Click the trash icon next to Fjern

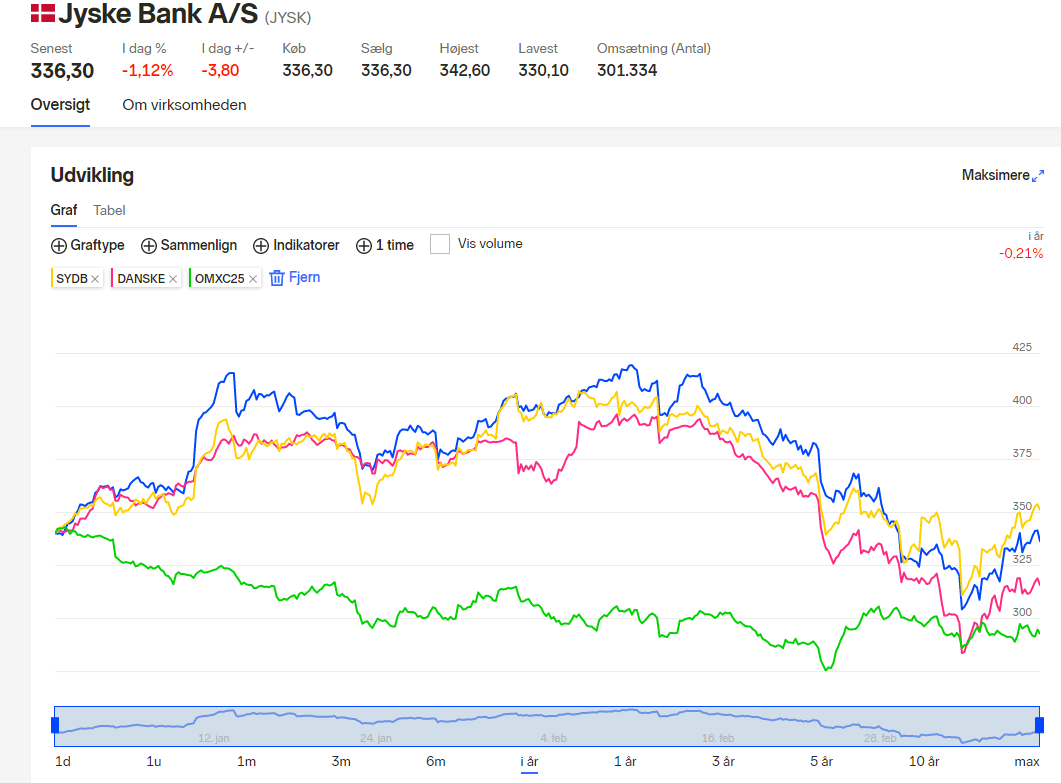(277, 278)
